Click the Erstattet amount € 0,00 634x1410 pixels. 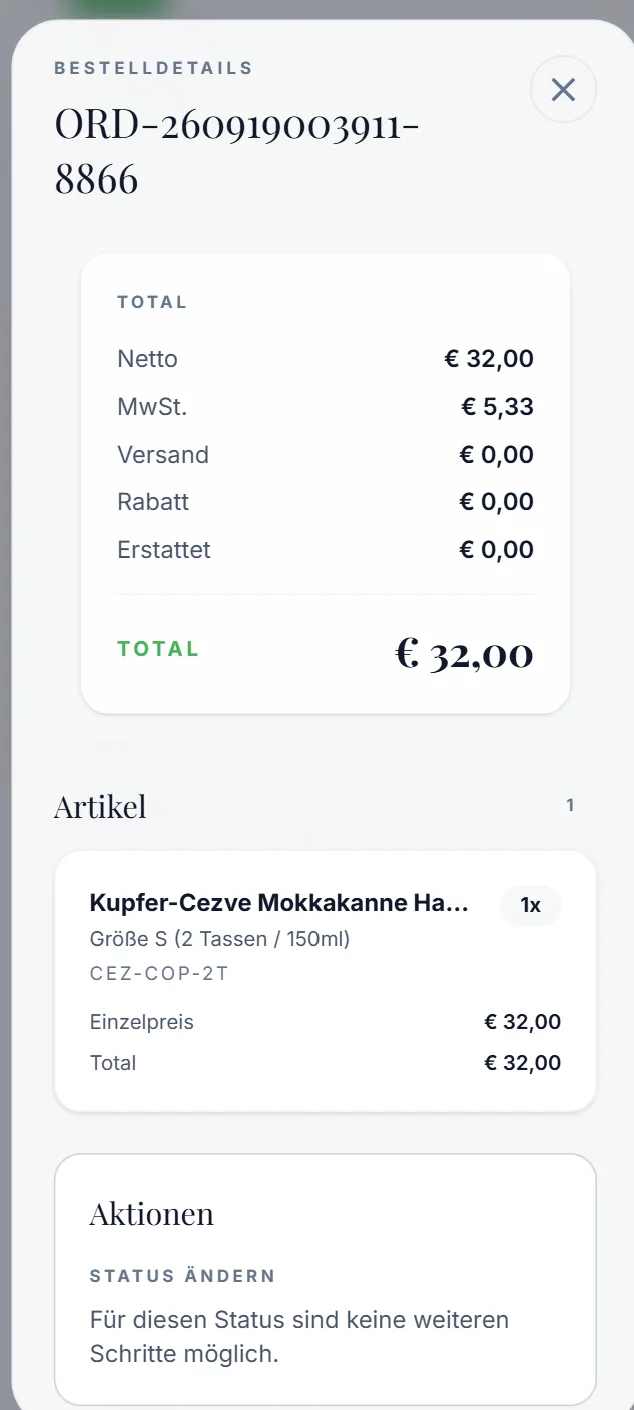coord(496,550)
